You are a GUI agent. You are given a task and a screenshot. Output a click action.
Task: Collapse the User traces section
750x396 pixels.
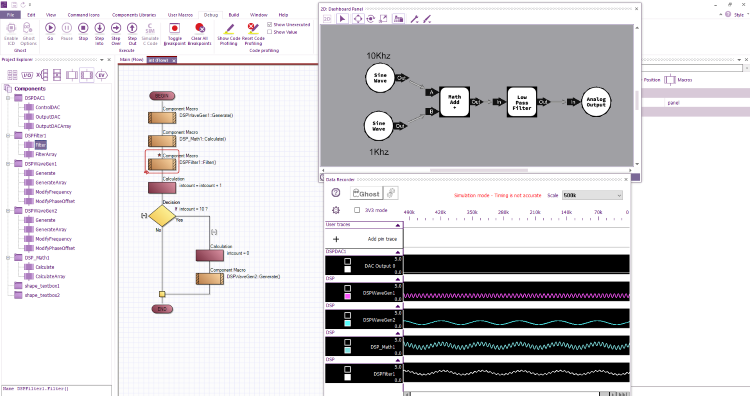(x=397, y=225)
